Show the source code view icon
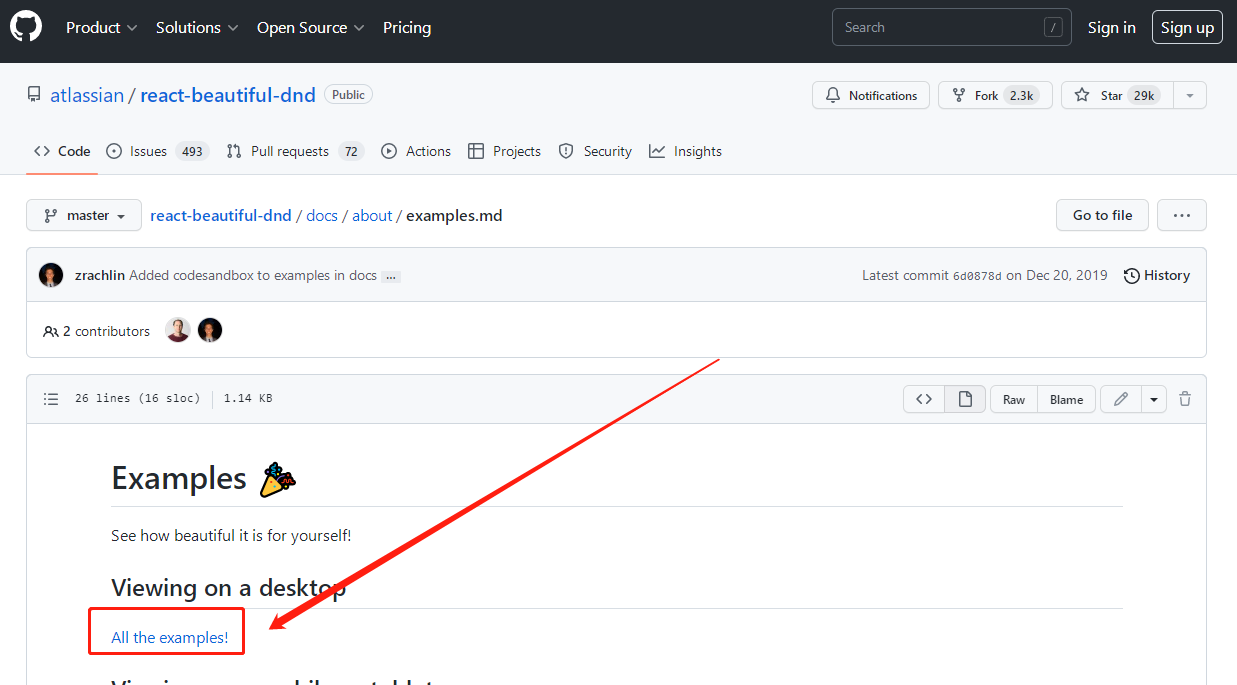Screen dimensions: 1237x685 tap(924, 399)
